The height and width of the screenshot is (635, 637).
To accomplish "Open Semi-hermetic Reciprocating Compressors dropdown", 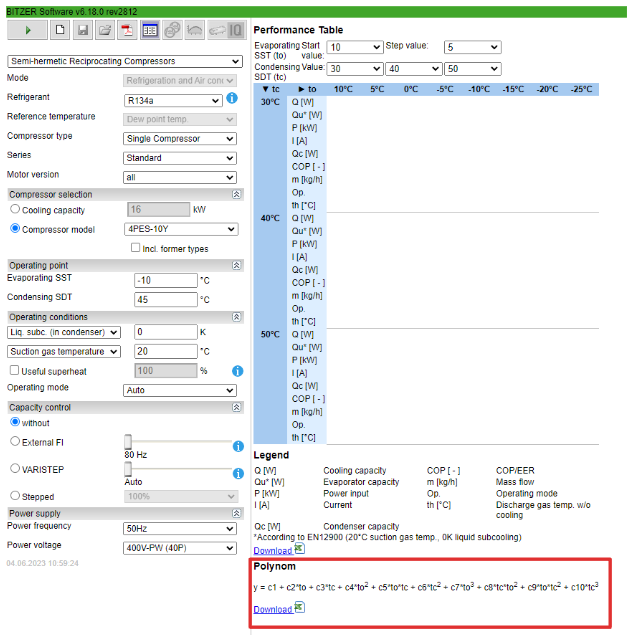I will click(125, 61).
